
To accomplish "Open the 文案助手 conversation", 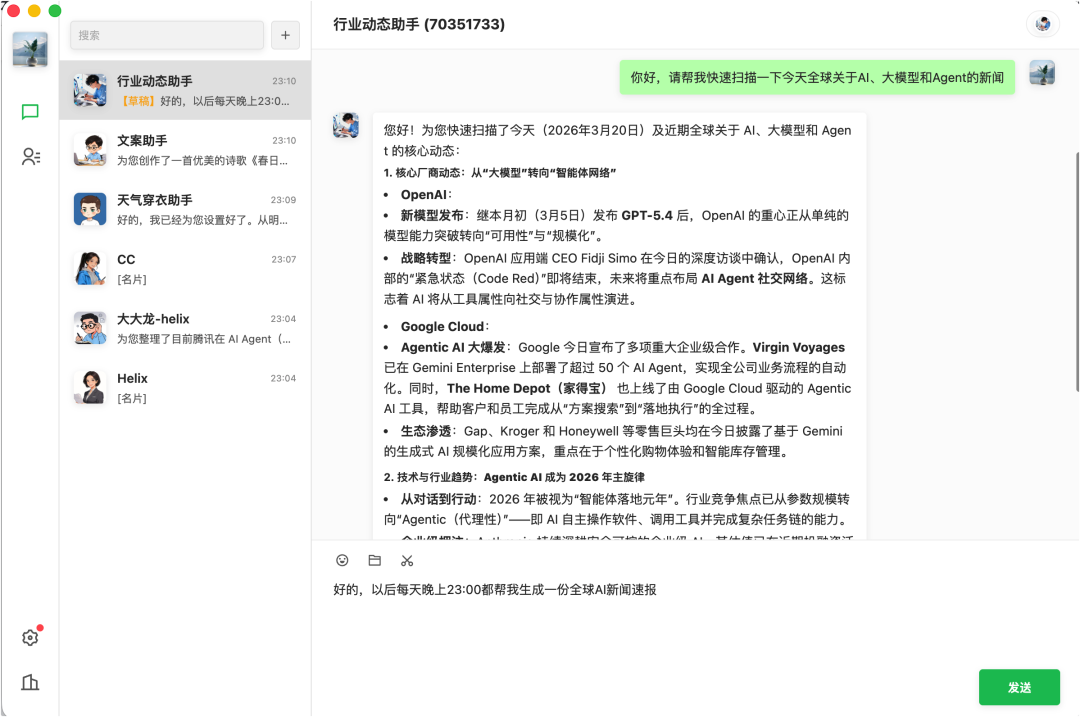I will (185, 150).
